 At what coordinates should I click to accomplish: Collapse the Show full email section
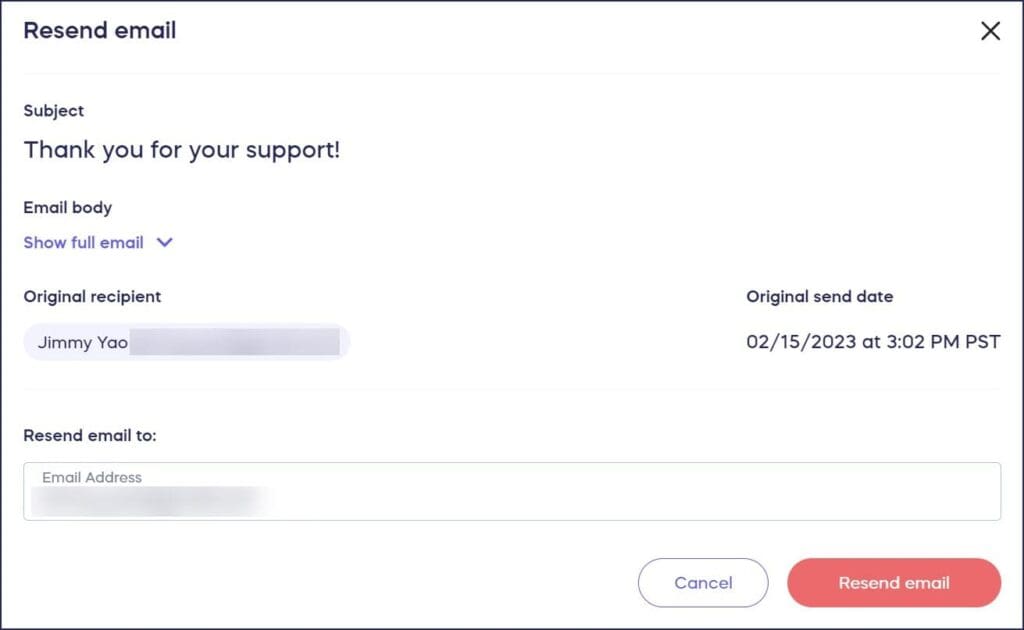(x=82, y=242)
